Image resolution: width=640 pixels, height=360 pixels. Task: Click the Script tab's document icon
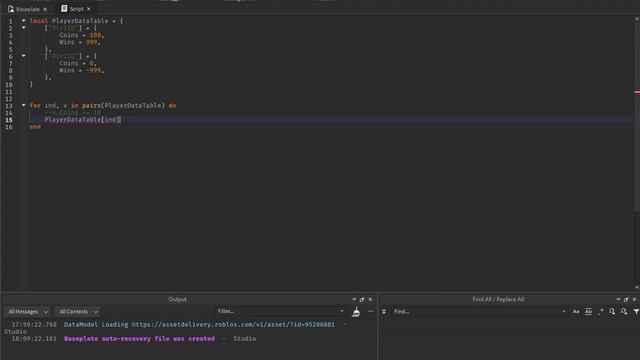[x=64, y=8]
